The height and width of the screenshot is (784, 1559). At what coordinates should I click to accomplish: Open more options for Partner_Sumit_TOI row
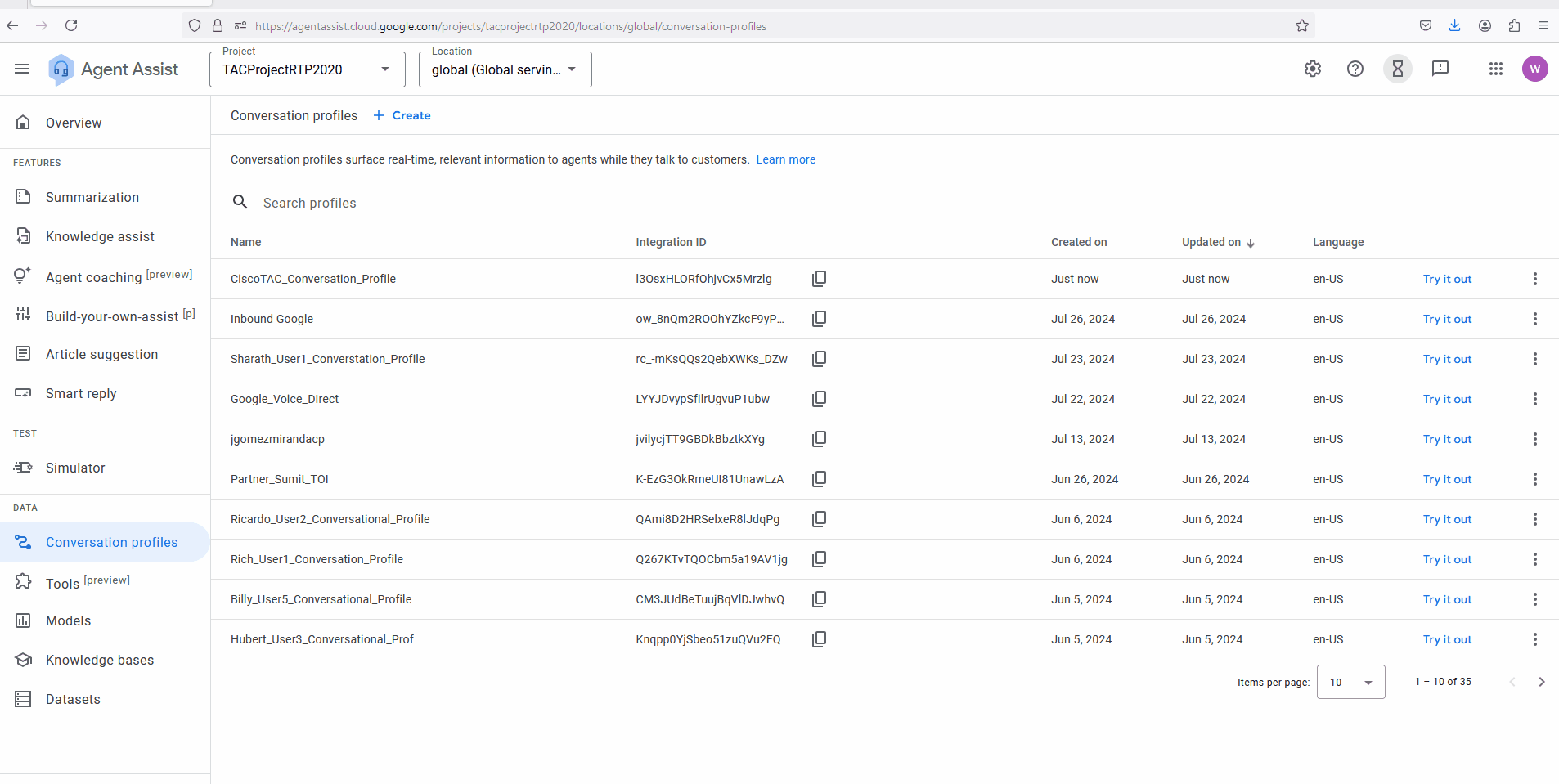(1534, 479)
